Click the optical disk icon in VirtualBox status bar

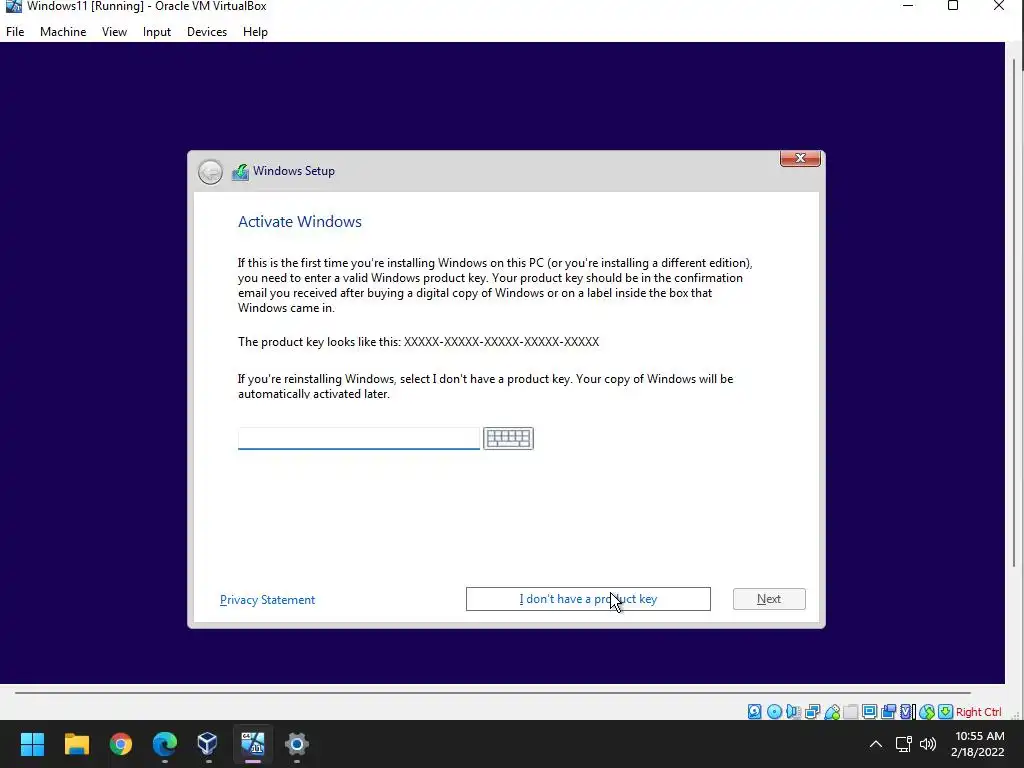point(775,711)
